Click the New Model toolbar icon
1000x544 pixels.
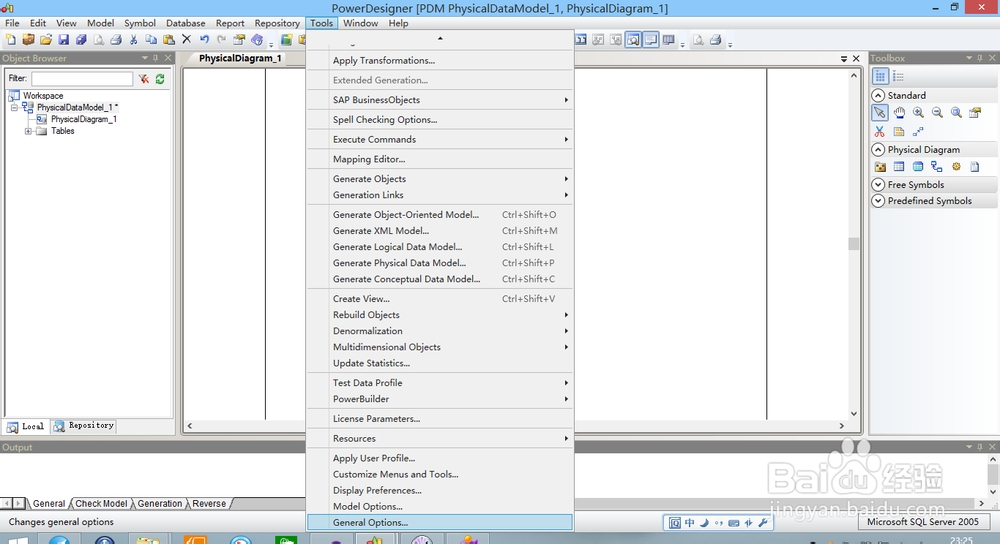11,40
